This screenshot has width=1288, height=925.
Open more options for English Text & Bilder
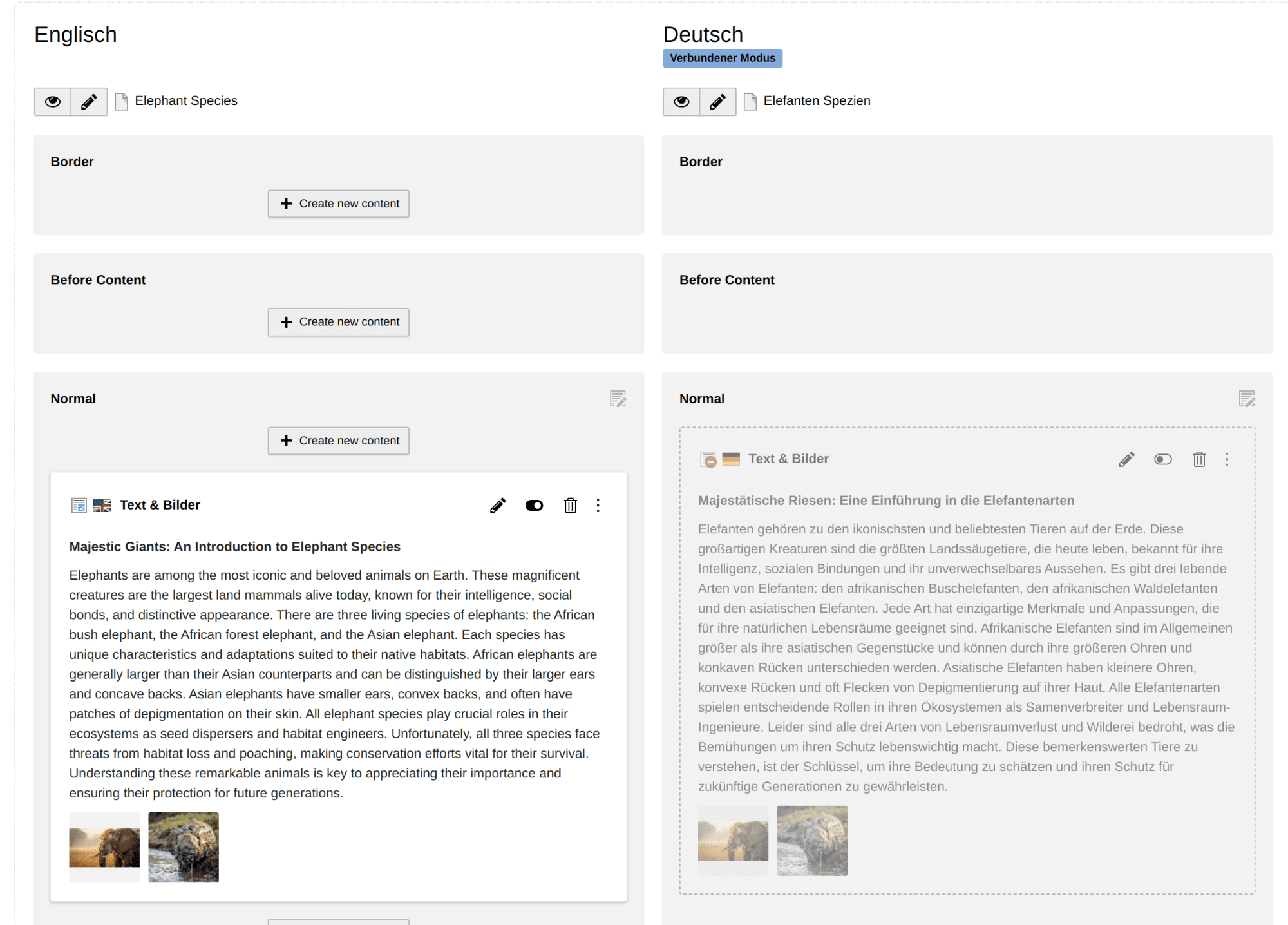pyautogui.click(x=598, y=506)
